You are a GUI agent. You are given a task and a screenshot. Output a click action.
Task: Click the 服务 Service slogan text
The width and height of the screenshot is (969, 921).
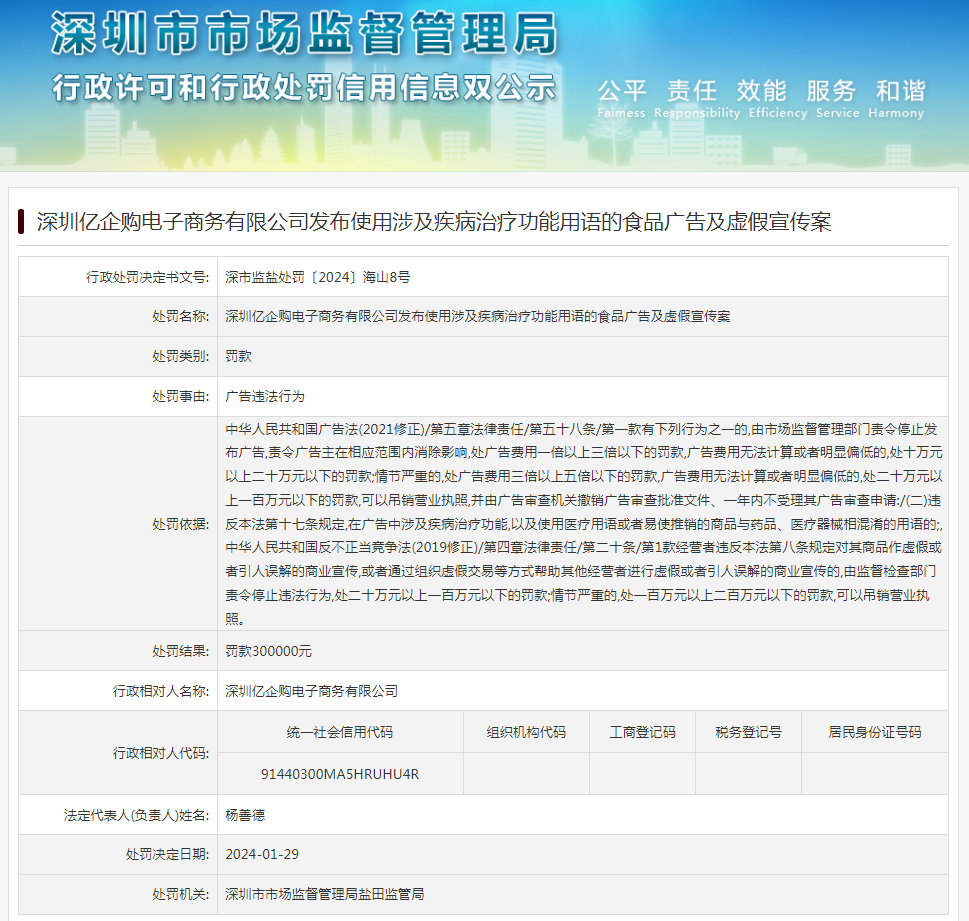tap(837, 98)
